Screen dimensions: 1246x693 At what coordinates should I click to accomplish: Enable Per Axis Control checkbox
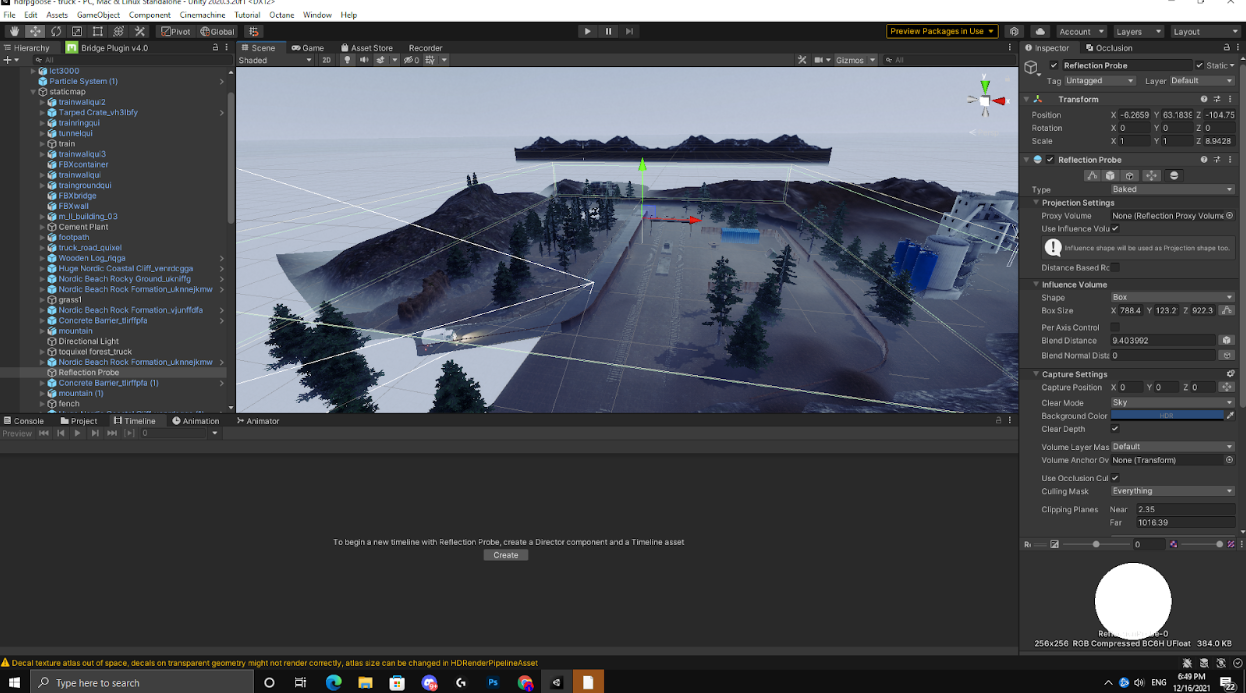point(1115,327)
